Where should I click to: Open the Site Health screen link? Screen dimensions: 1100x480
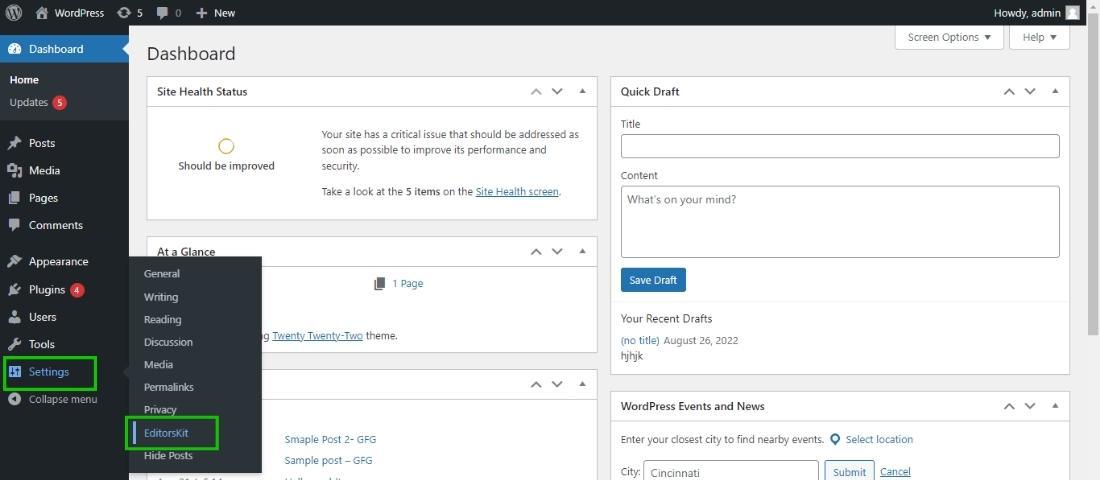coord(517,191)
